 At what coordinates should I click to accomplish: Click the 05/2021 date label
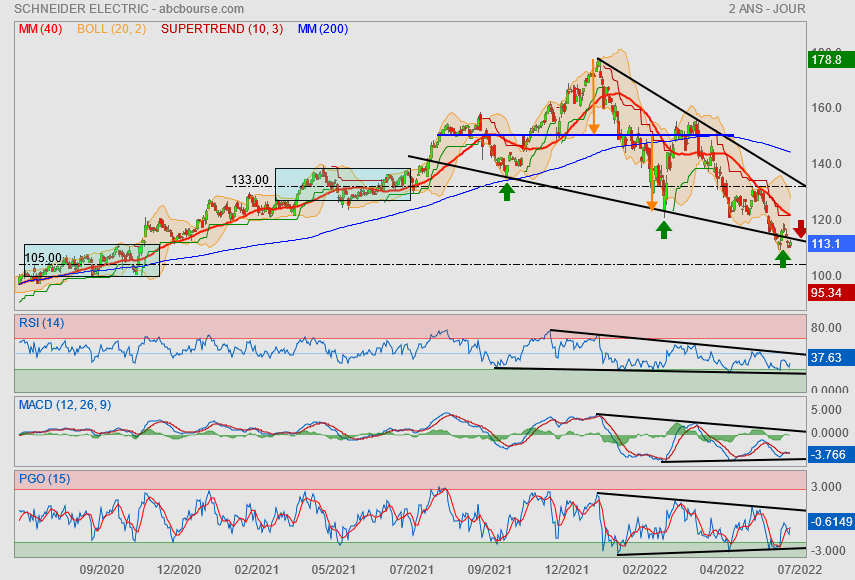tap(334, 570)
